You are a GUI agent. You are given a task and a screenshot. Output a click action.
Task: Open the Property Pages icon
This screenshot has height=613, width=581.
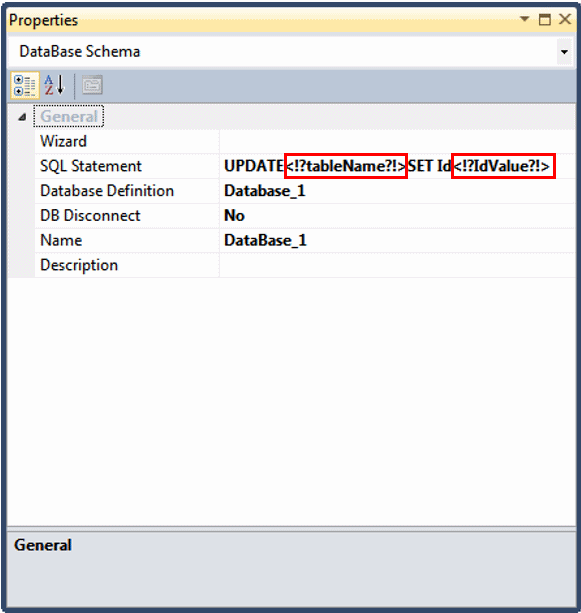click(x=92, y=85)
